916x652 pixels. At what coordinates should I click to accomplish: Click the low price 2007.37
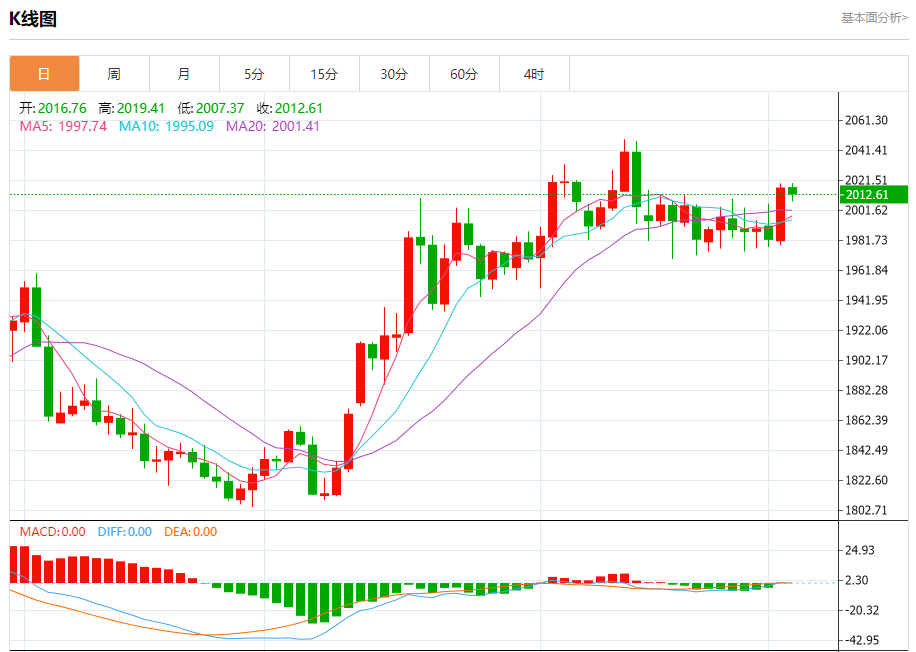(220, 108)
